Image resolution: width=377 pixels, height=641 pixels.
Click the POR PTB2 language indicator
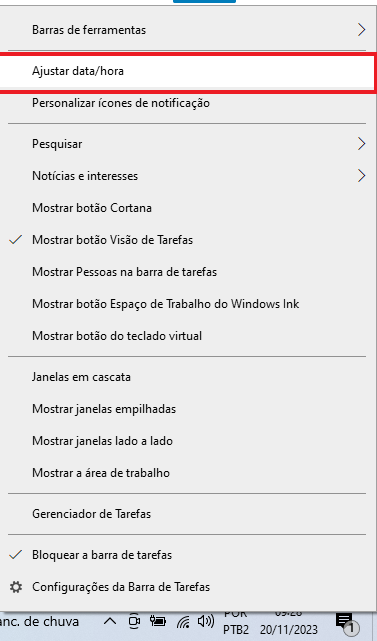(x=236, y=622)
